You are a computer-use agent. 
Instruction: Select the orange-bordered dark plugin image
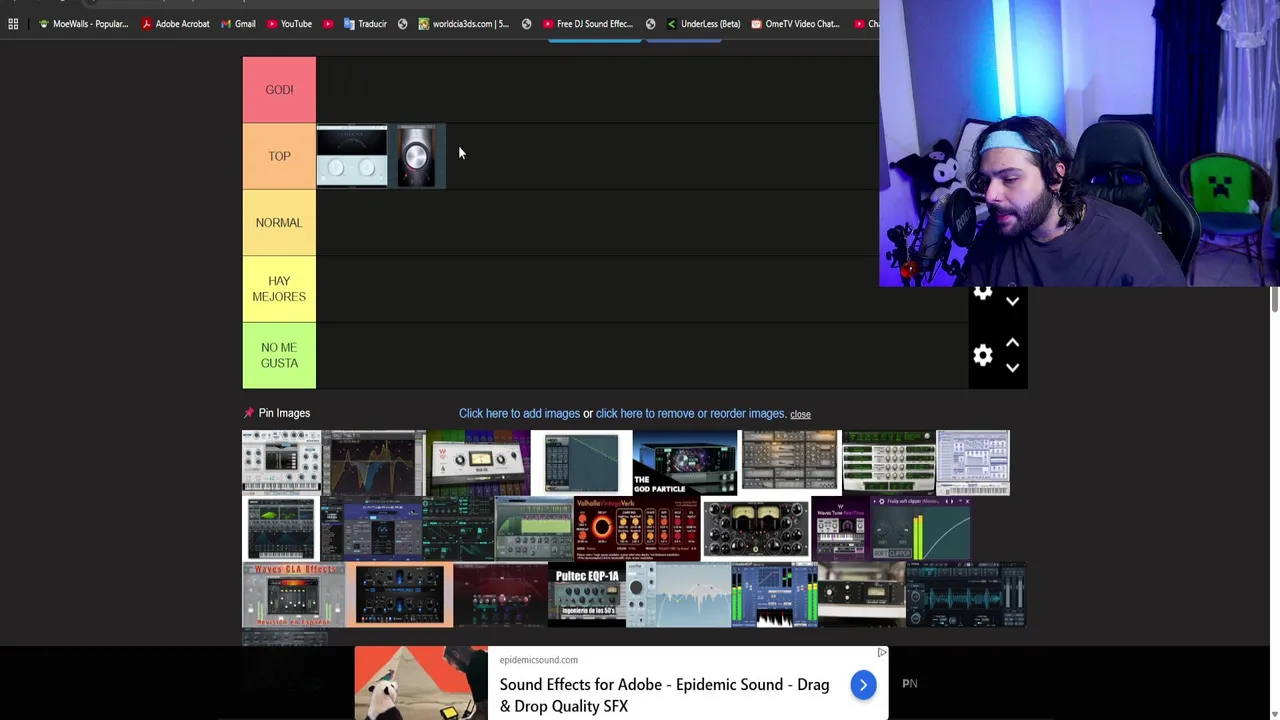coord(399,595)
